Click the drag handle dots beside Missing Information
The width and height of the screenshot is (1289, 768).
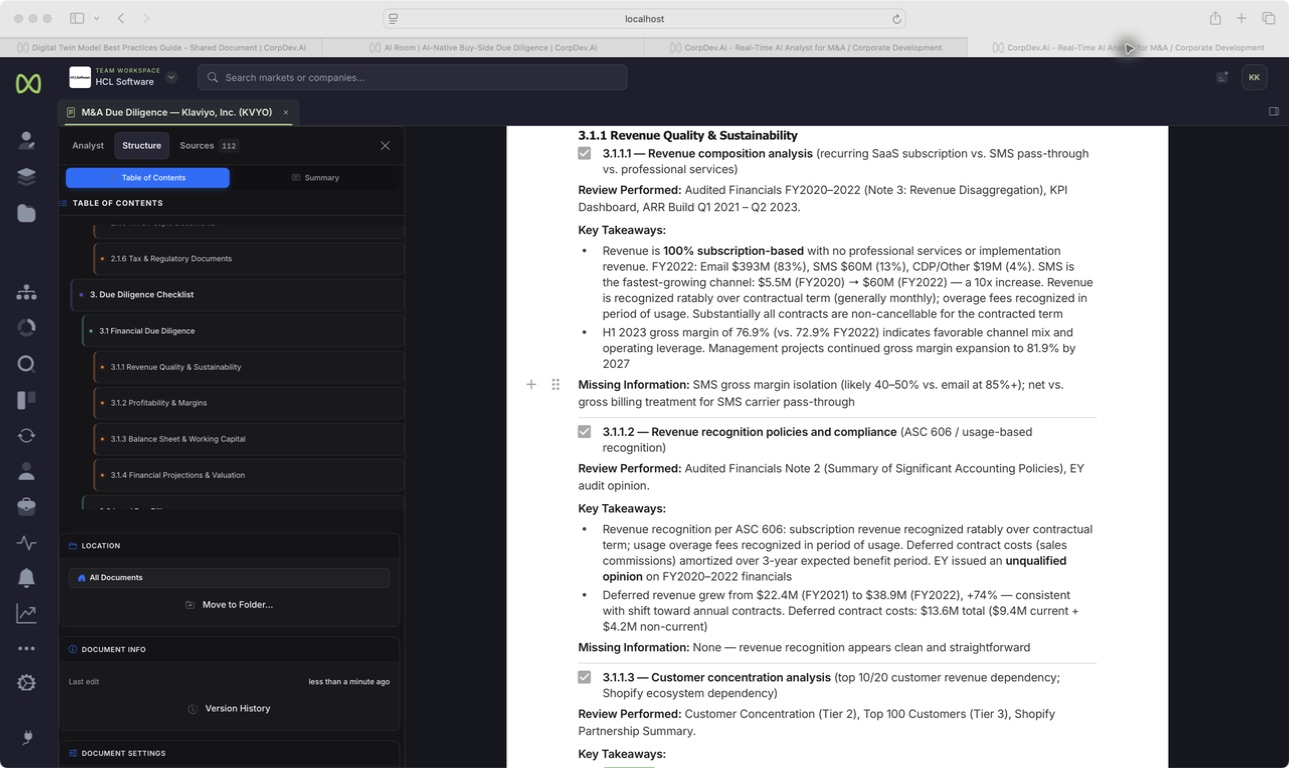(x=556, y=384)
